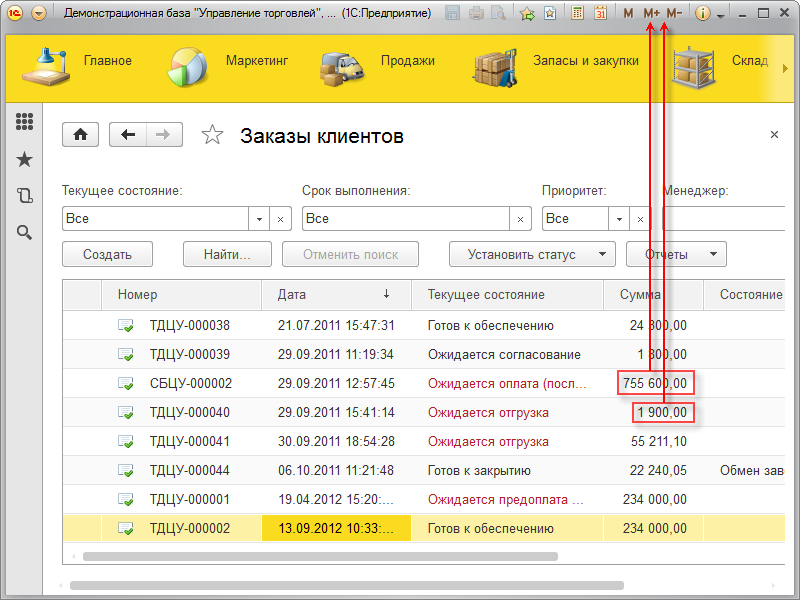Open the Favorites star in left sidebar

(24, 158)
